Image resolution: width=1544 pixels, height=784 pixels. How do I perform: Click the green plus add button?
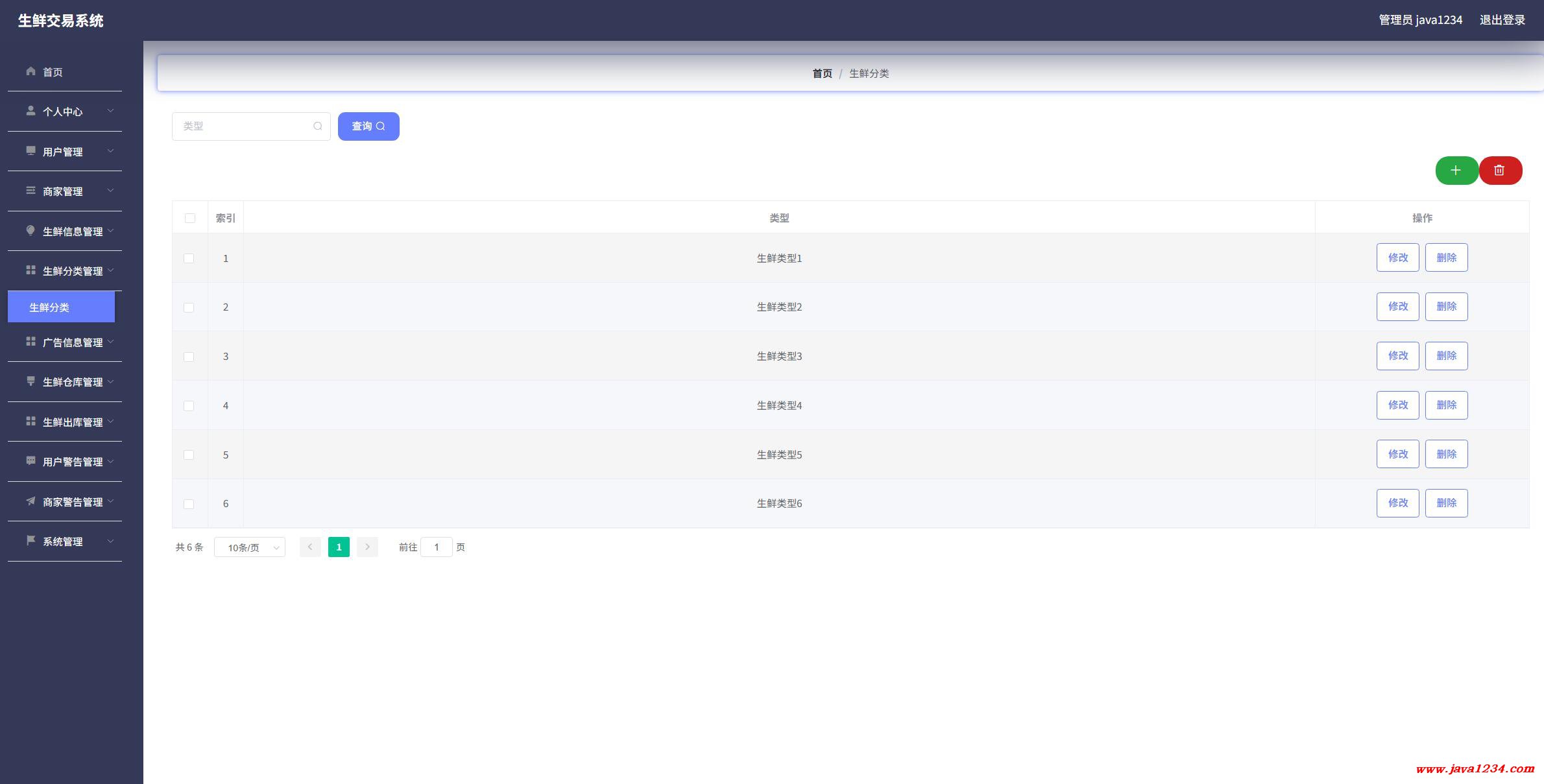(1456, 171)
